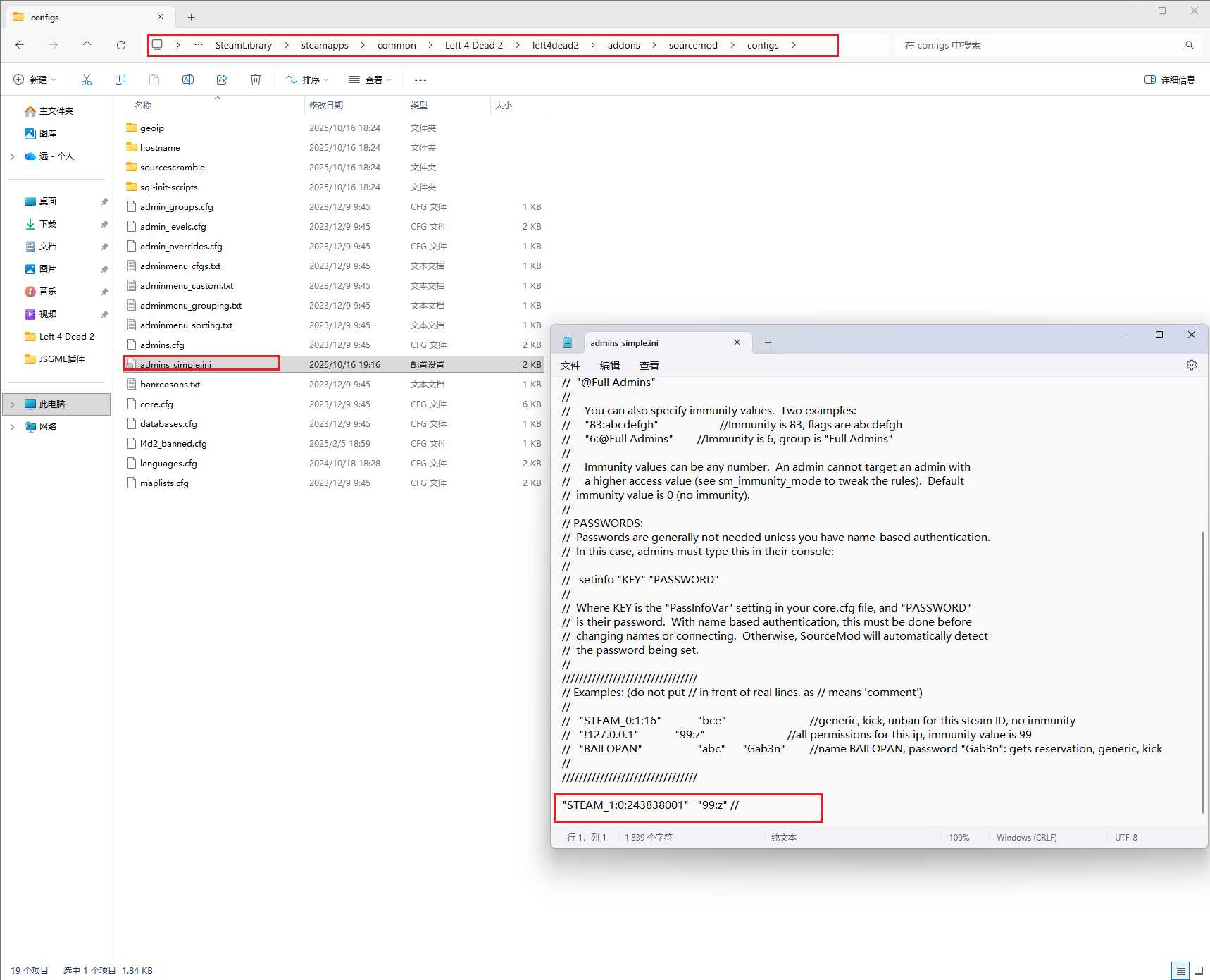
Task: Open the Edit menu in Notepad
Action: 609,366
